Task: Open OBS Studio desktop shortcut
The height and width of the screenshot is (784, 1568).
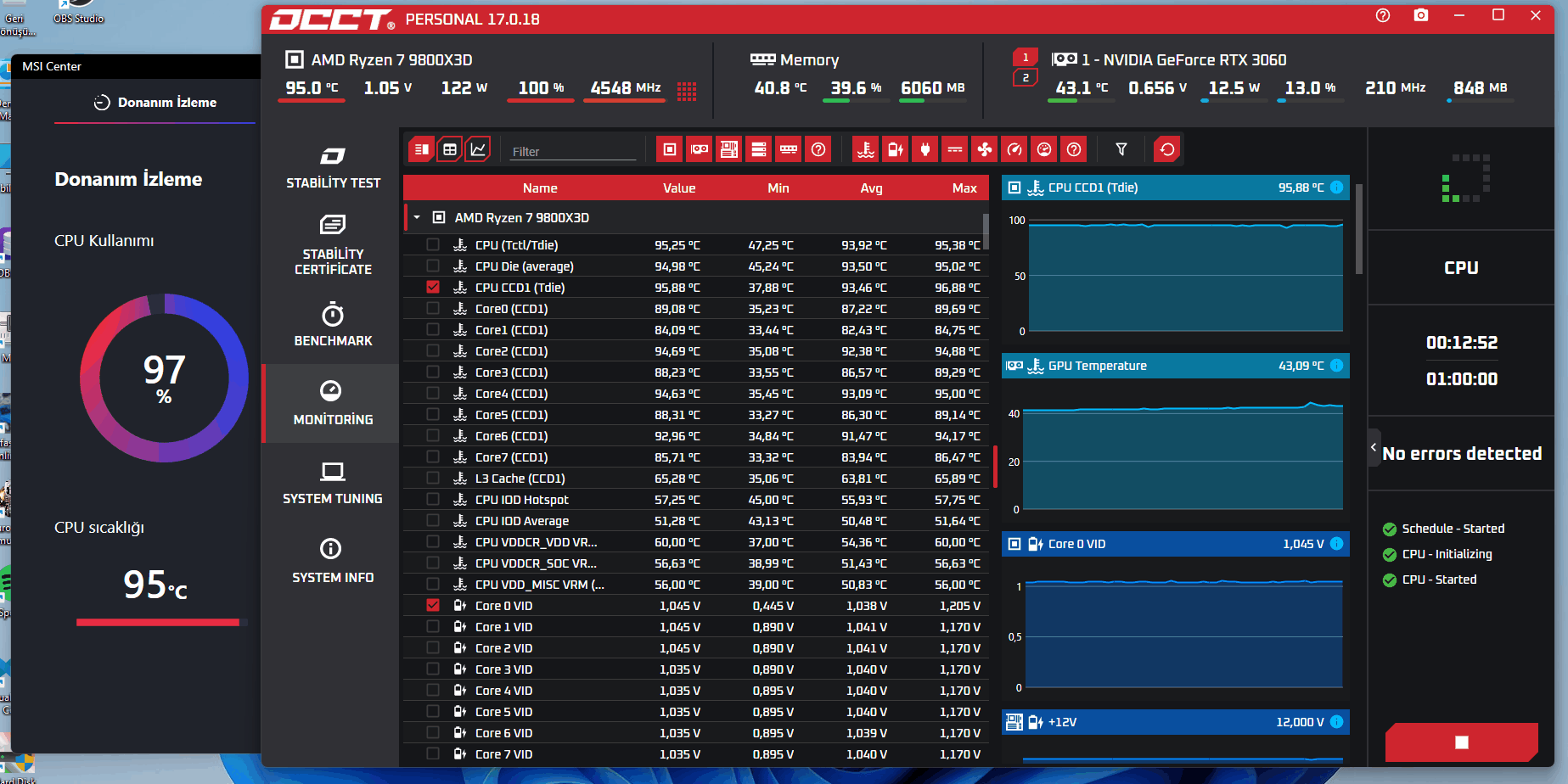Action: pos(79,12)
